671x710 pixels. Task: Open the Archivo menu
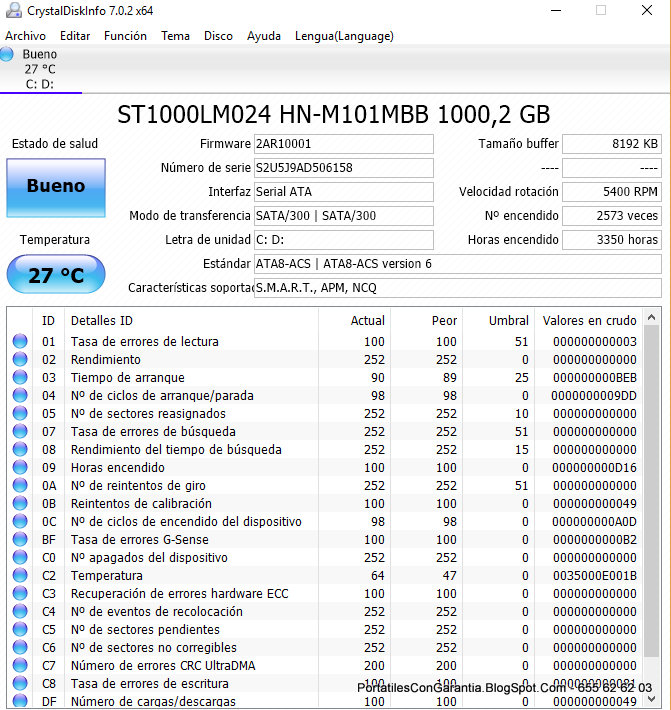click(x=25, y=36)
